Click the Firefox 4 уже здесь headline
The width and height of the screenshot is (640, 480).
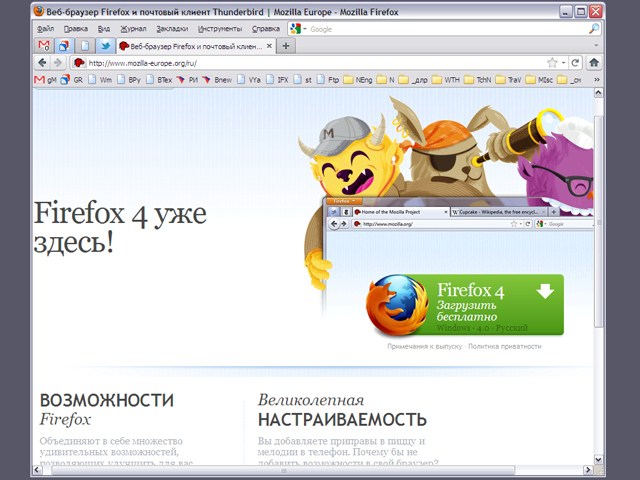click(x=120, y=227)
